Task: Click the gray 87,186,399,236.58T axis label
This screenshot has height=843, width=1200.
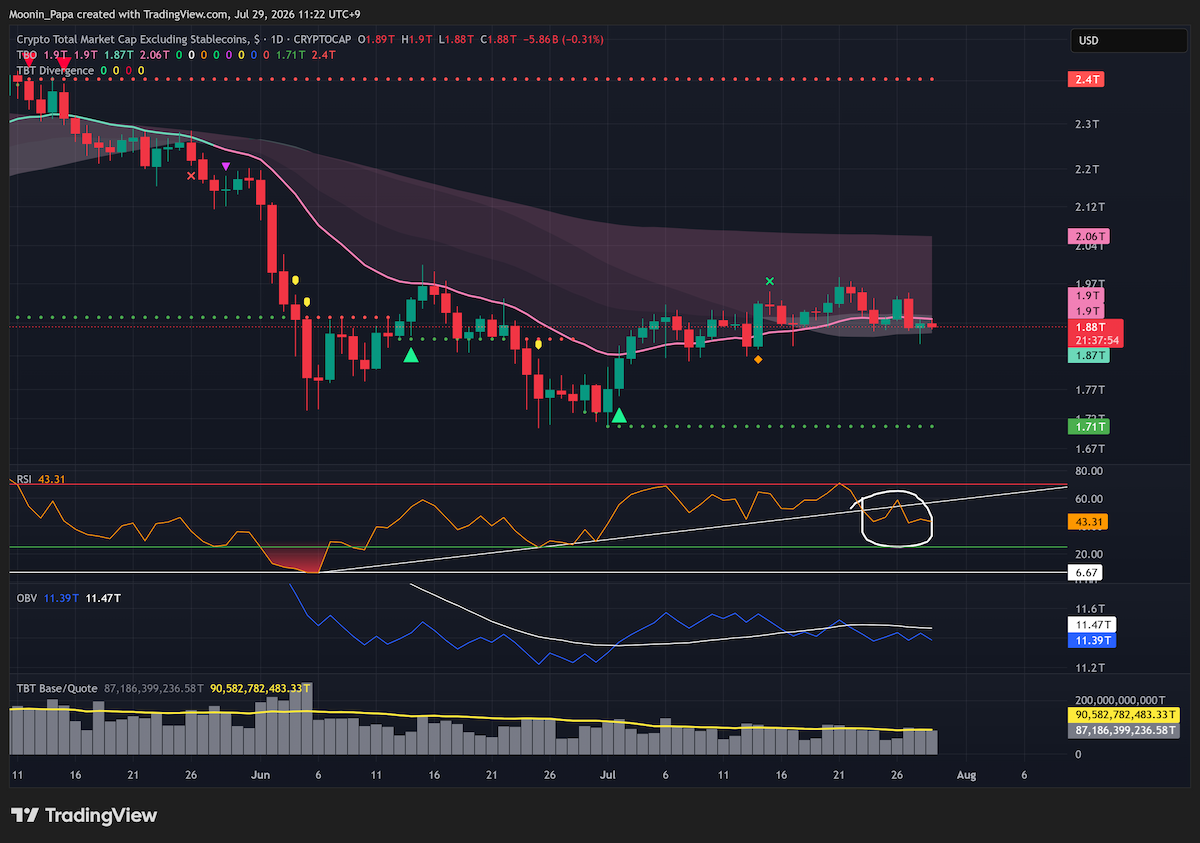Action: pos(1125,732)
